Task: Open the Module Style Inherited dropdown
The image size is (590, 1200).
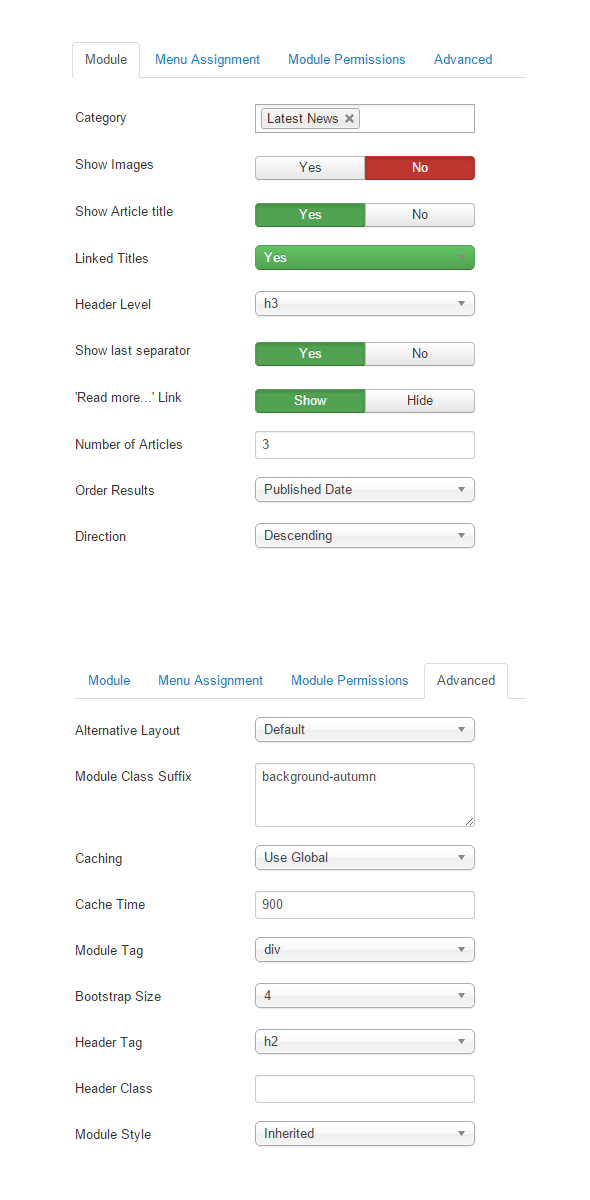Action: [365, 1134]
